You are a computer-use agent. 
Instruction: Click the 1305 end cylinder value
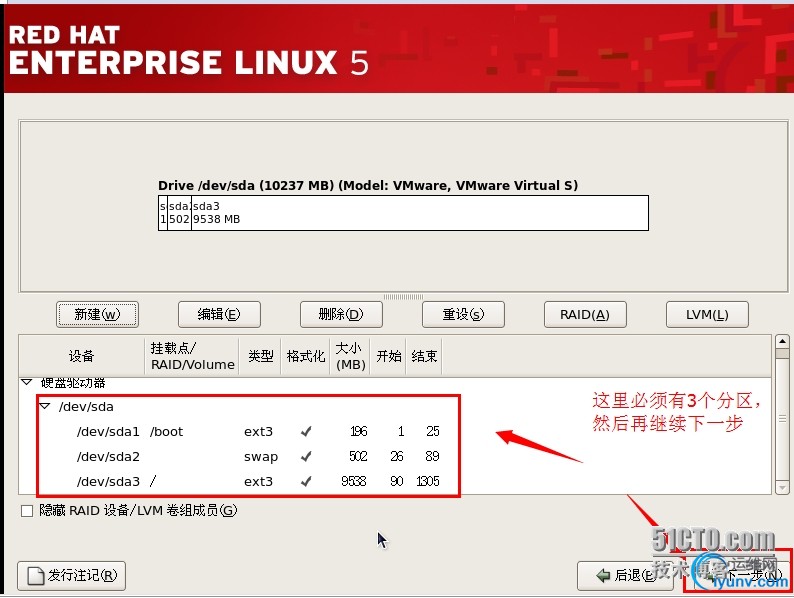click(x=428, y=481)
